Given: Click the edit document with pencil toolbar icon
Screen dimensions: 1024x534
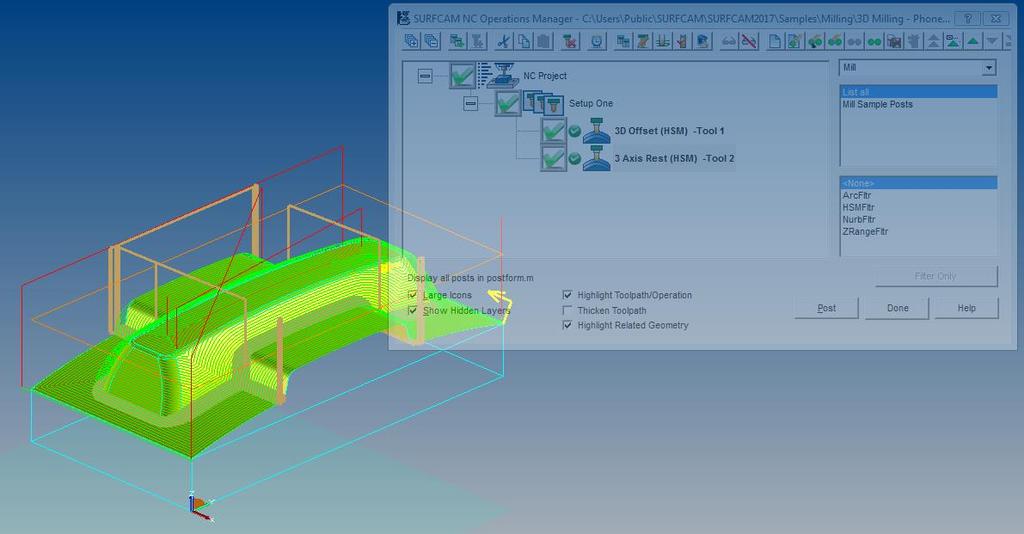Looking at the screenshot, I should pos(793,41).
